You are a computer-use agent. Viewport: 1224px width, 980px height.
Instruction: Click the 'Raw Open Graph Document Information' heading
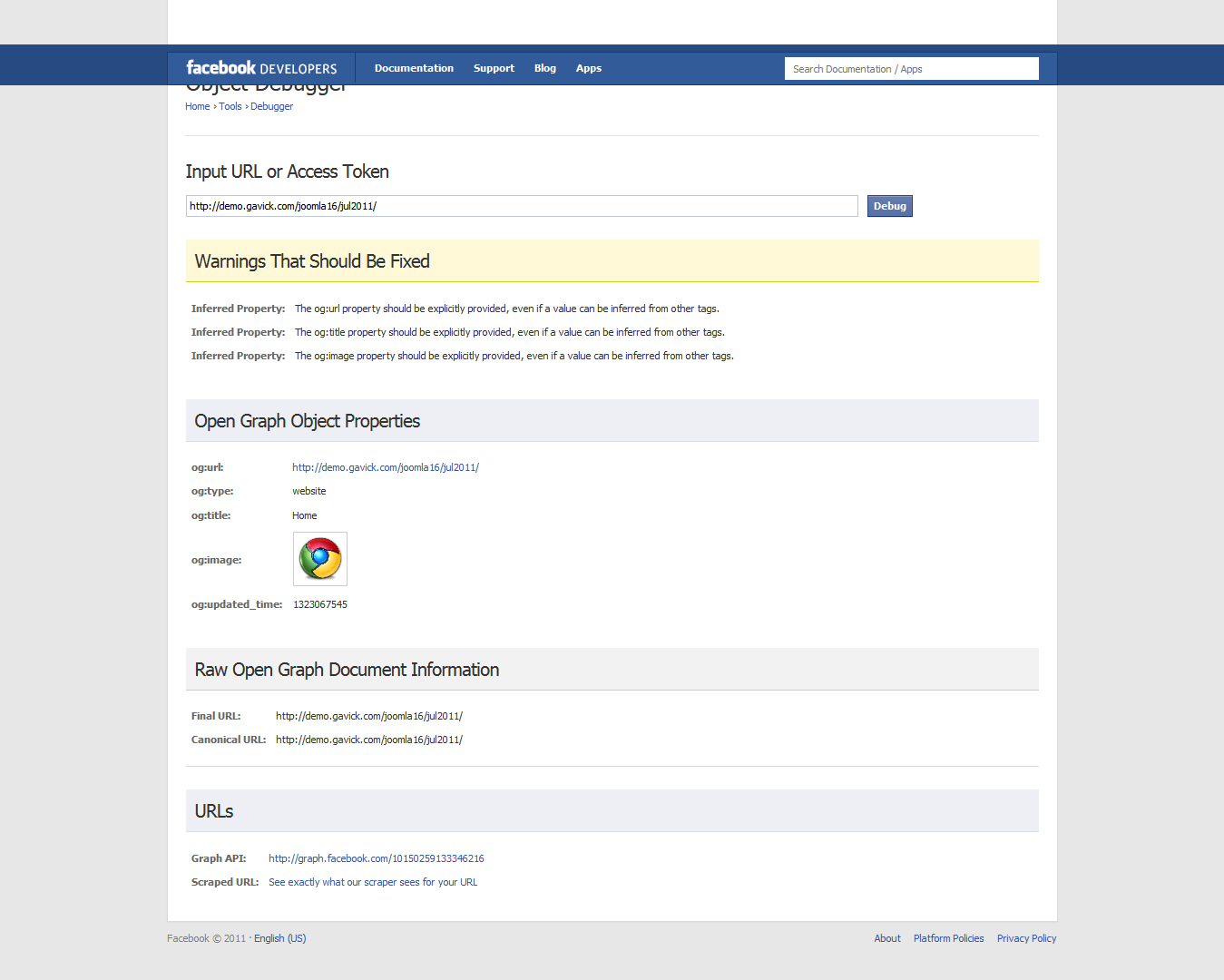pos(348,670)
